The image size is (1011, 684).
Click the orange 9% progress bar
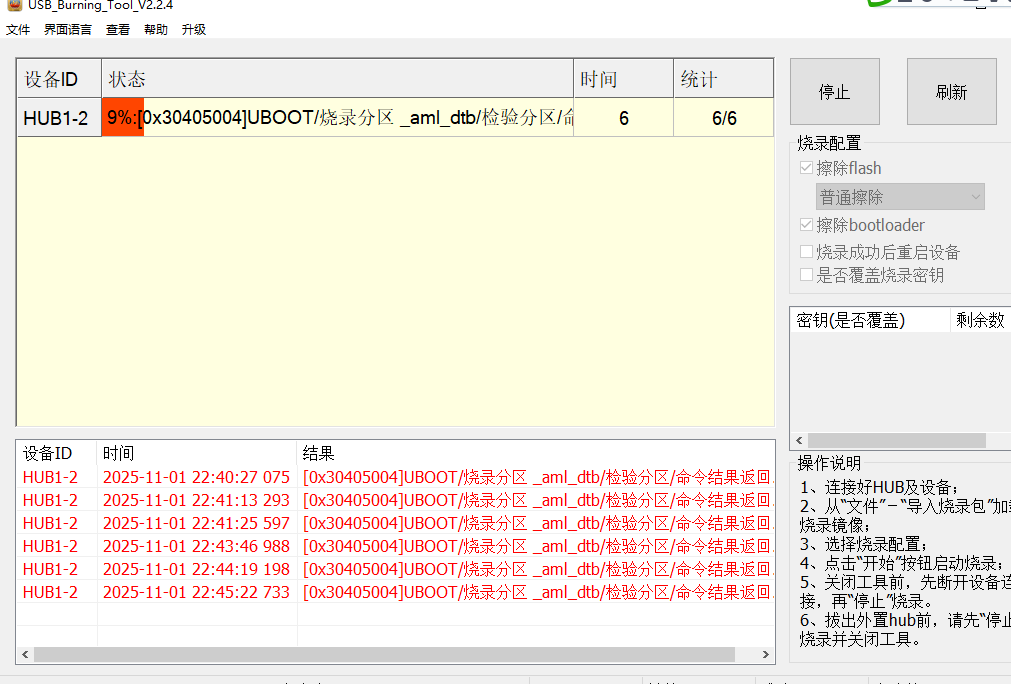click(x=123, y=118)
